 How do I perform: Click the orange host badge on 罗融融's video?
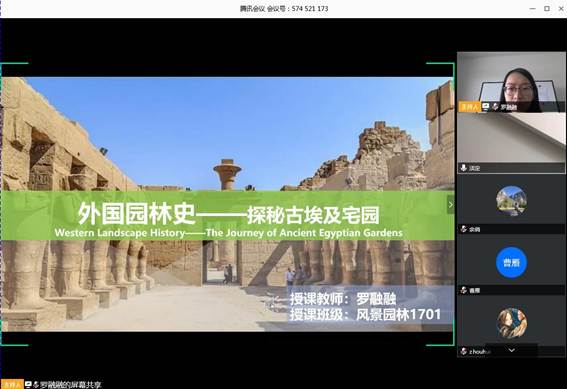469,107
